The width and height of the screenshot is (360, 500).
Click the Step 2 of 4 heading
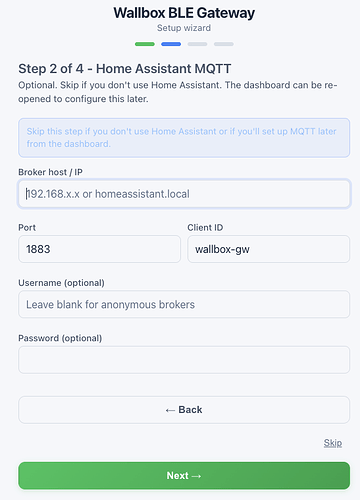[x=125, y=69]
